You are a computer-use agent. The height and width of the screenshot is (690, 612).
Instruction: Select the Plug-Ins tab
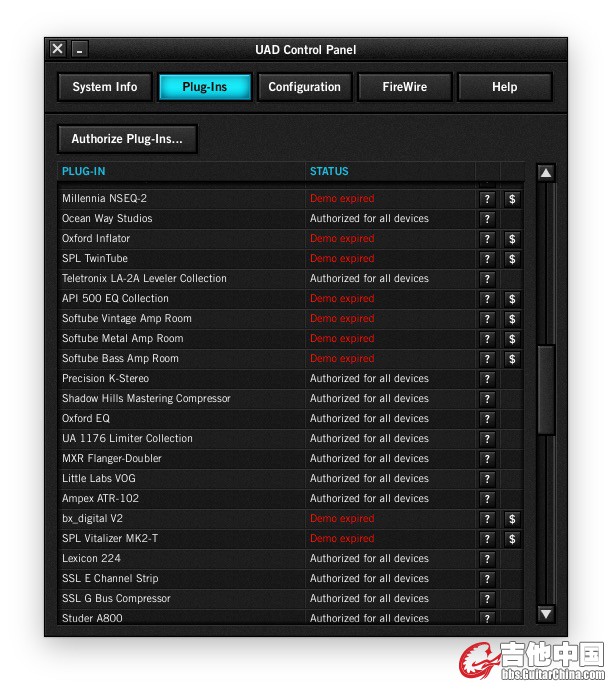[205, 87]
